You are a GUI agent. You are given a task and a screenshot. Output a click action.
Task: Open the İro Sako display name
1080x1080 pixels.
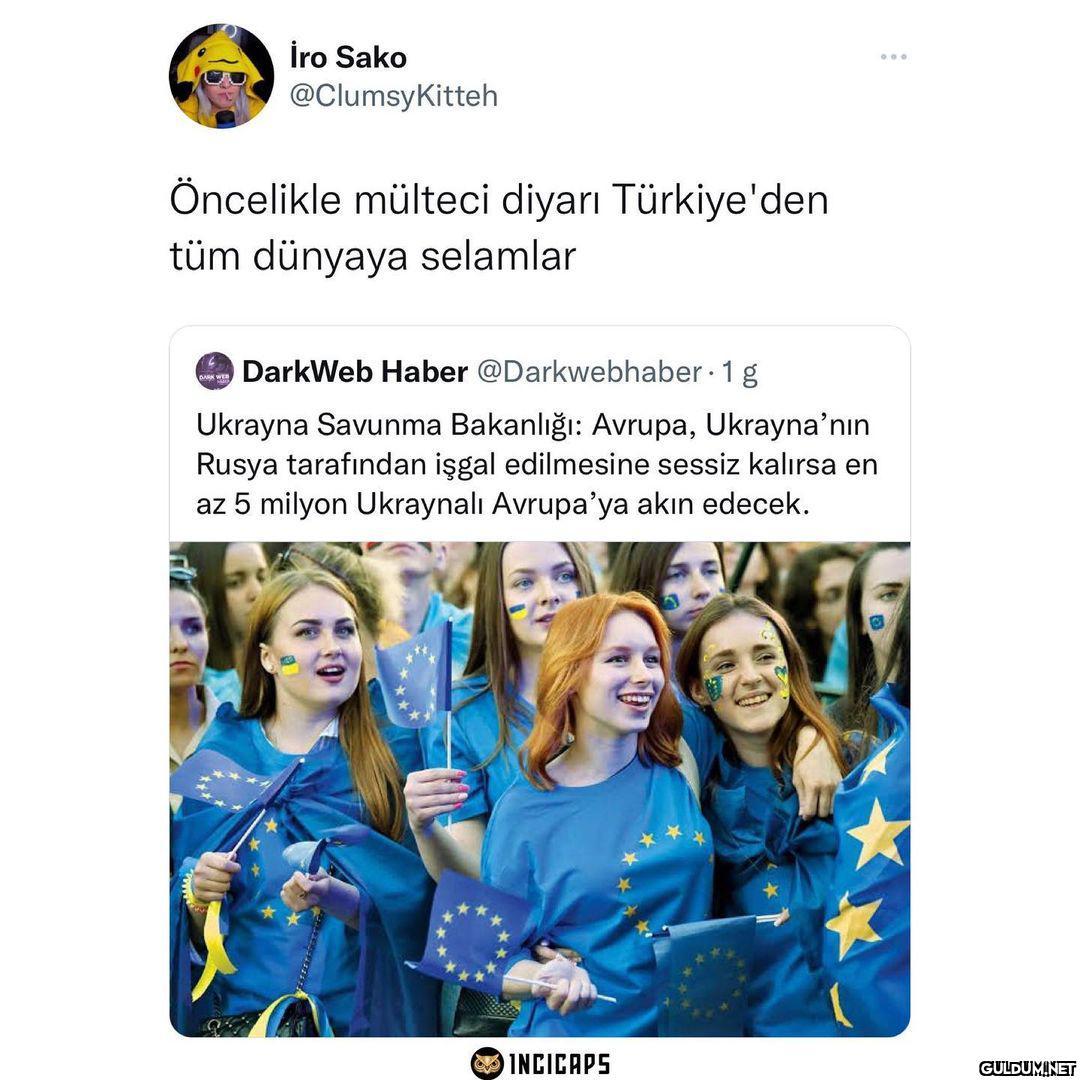pyautogui.click(x=348, y=57)
